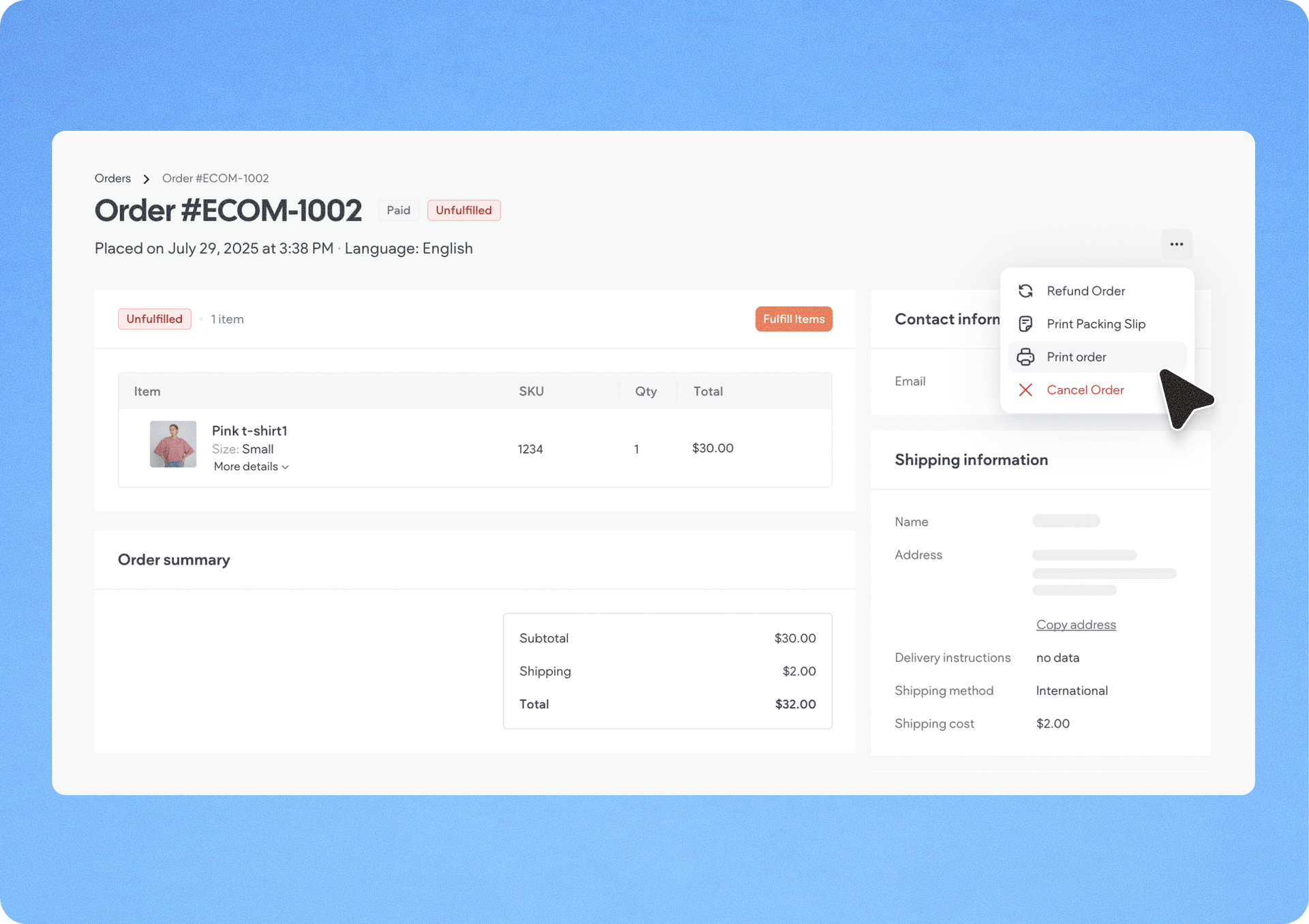This screenshot has height=924, width=1309.
Task: Click the breadcrumb chevron separator
Action: click(x=146, y=179)
